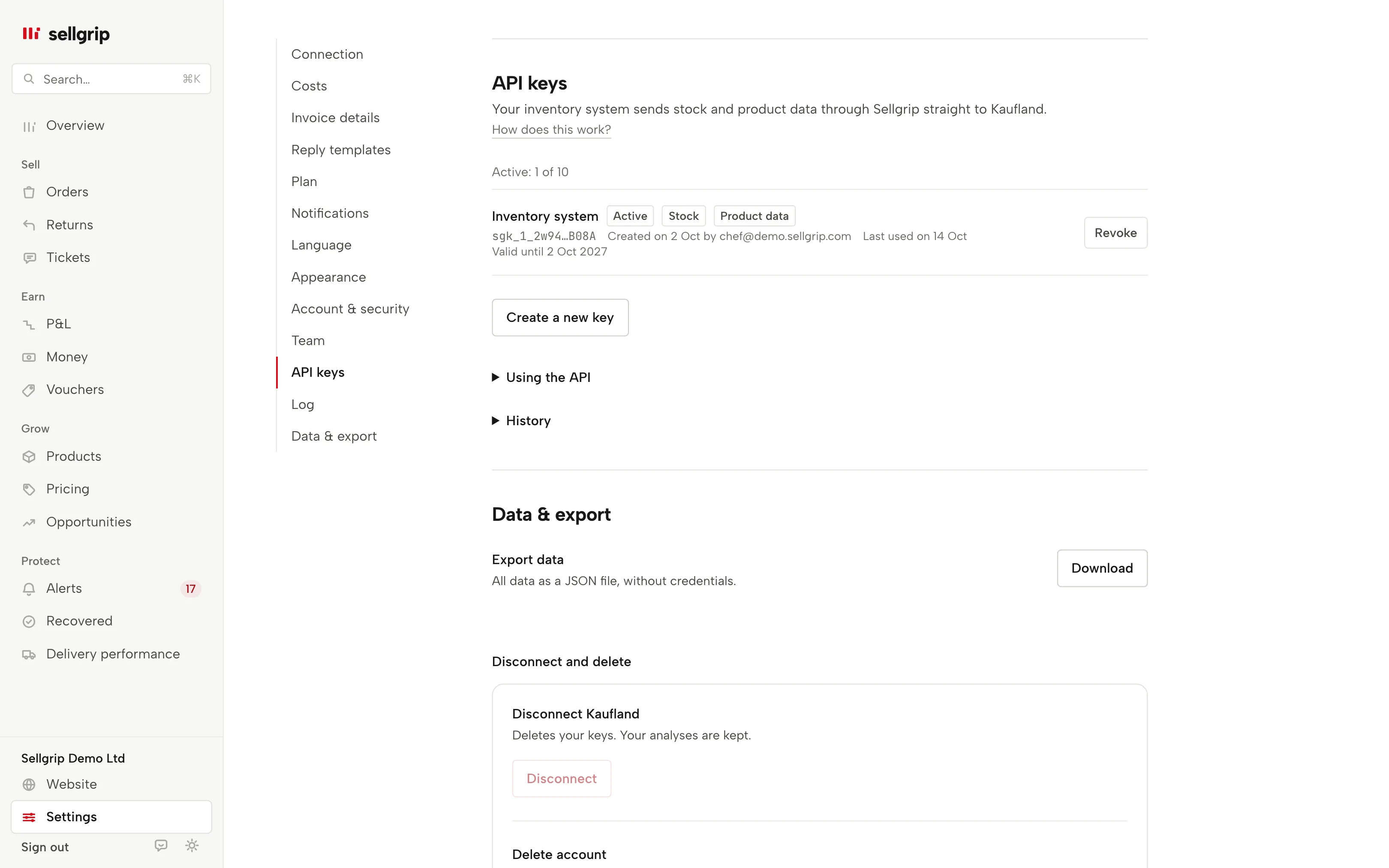Sign out of the account
This screenshot has height=868, width=1389.
coord(45,847)
